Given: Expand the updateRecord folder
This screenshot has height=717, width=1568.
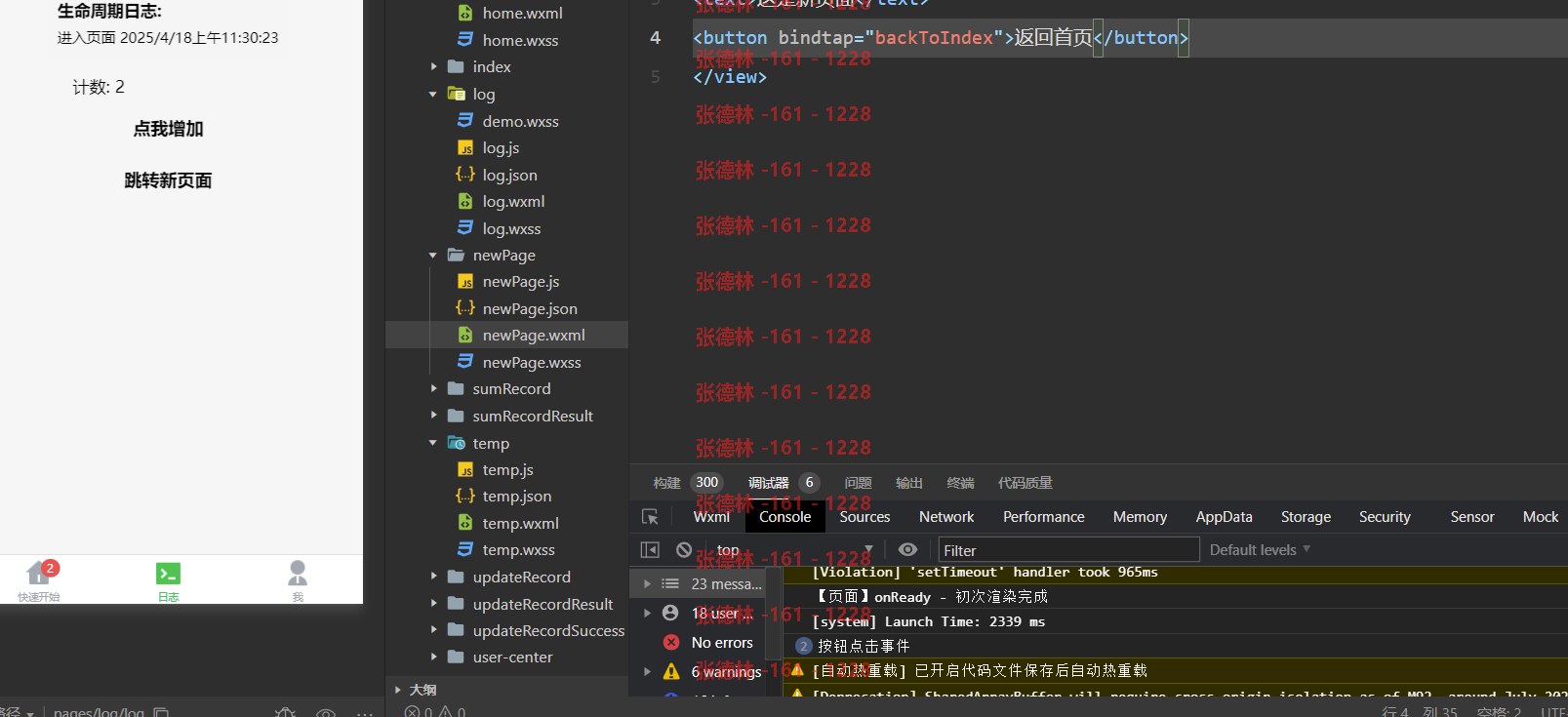Looking at the screenshot, I should 433,577.
